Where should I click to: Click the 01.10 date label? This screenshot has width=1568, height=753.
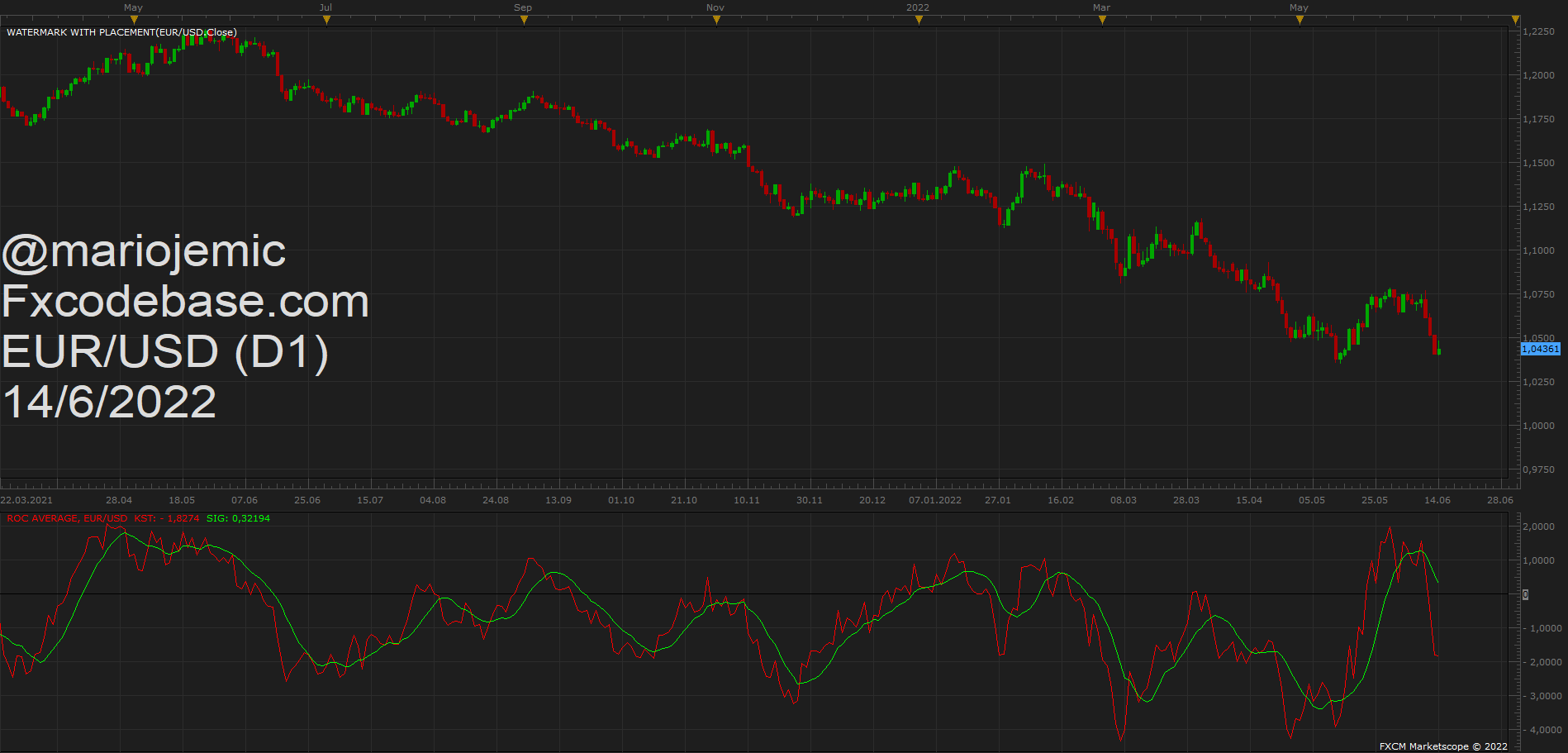click(x=621, y=500)
